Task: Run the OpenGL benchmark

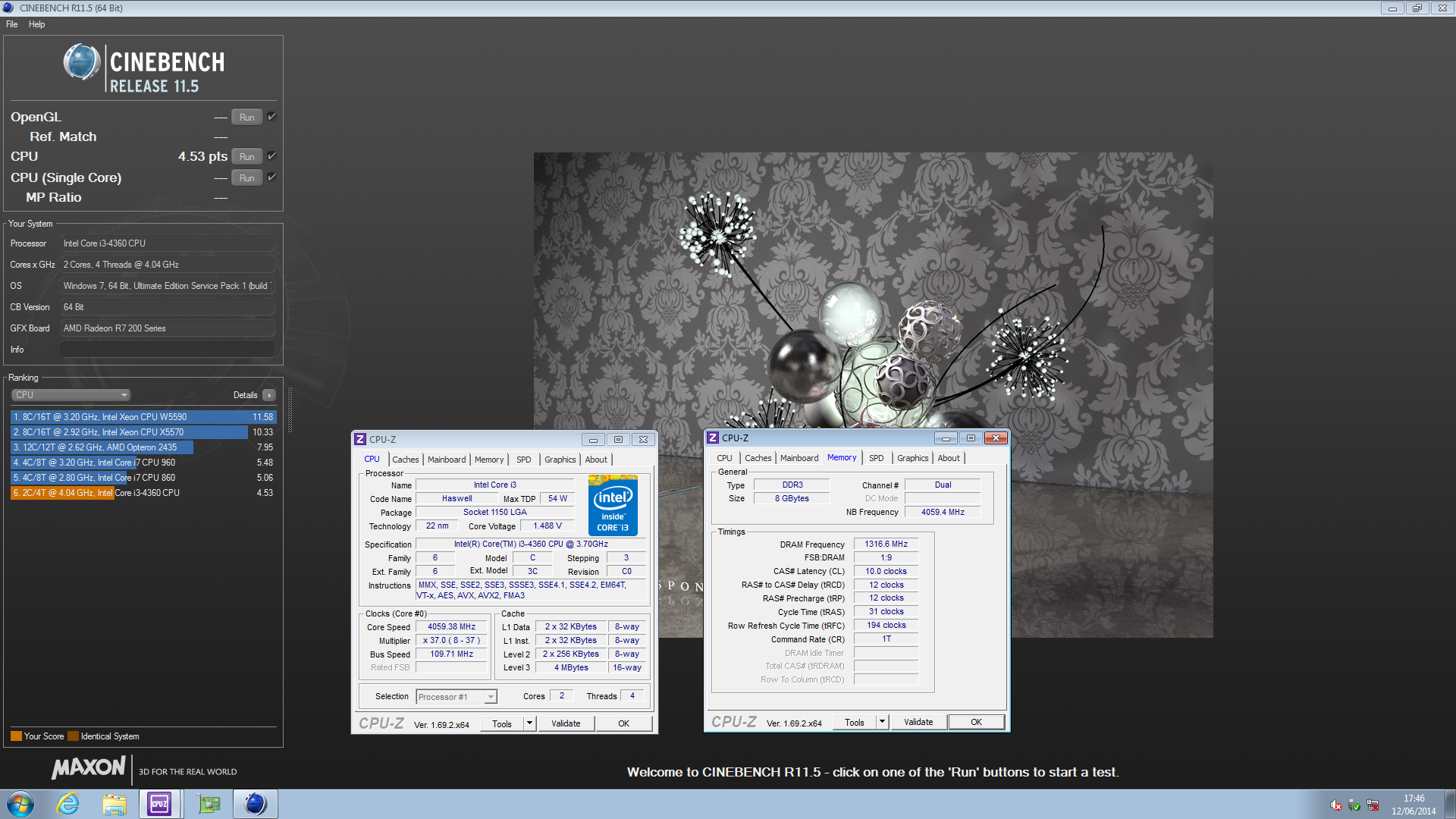Action: (246, 118)
